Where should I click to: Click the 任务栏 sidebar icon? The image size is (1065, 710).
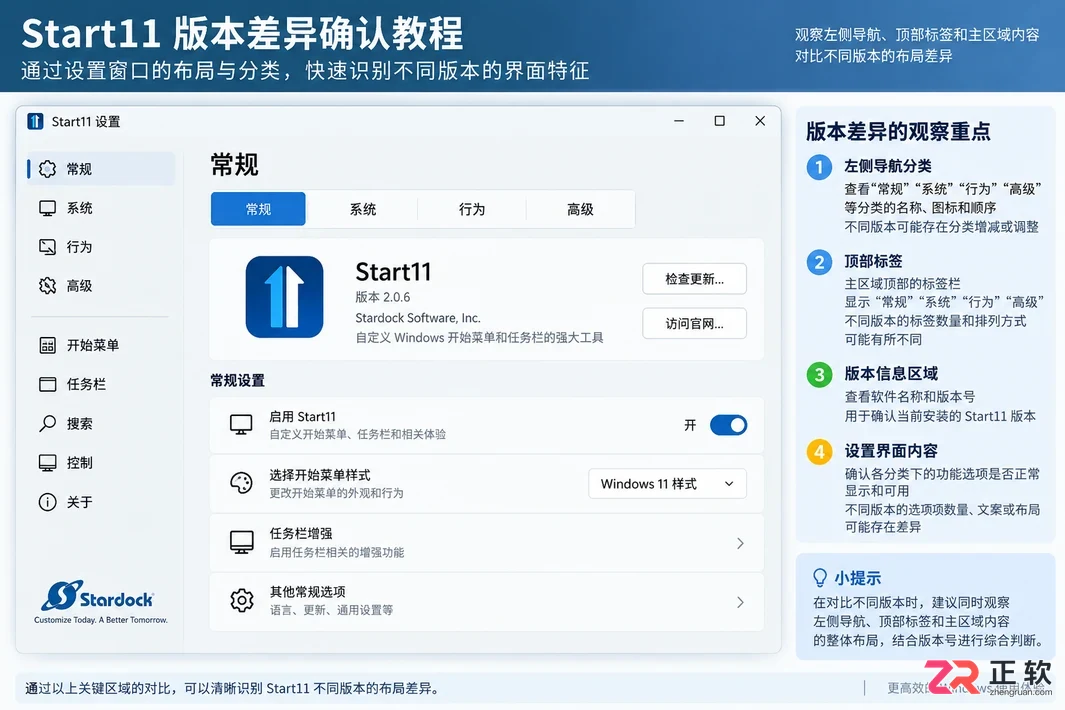coord(48,385)
